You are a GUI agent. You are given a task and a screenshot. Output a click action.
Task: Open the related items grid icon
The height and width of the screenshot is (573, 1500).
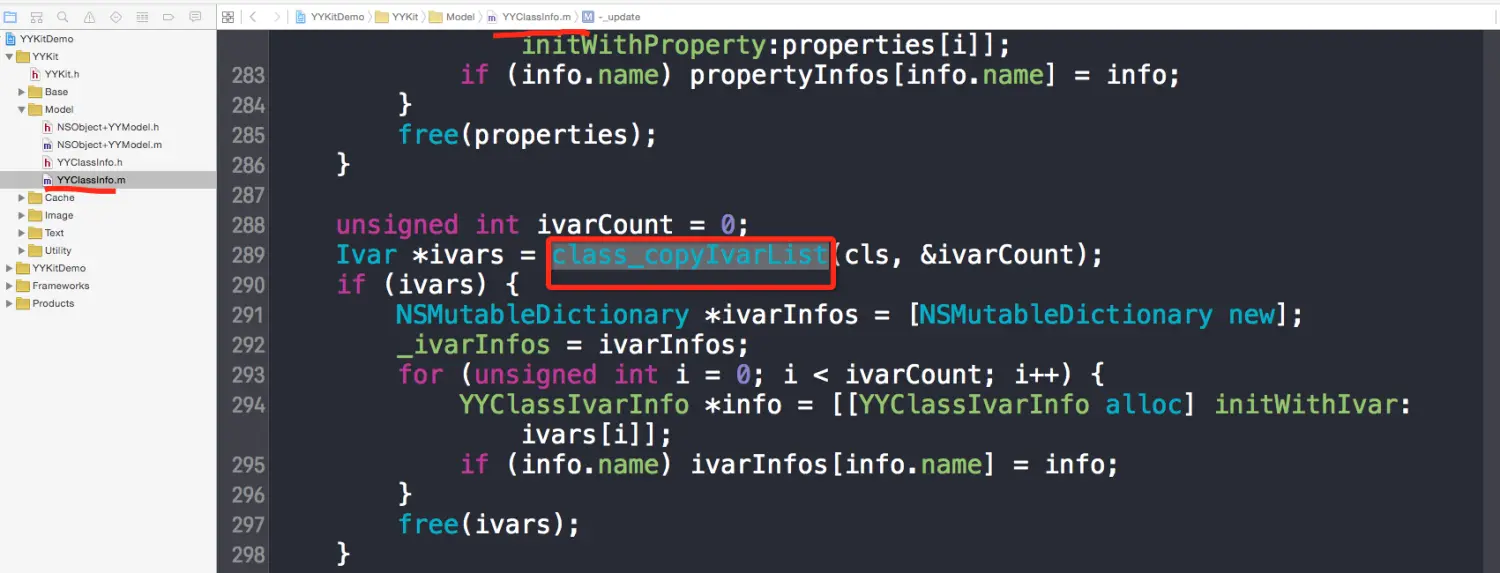pyautogui.click(x=228, y=17)
